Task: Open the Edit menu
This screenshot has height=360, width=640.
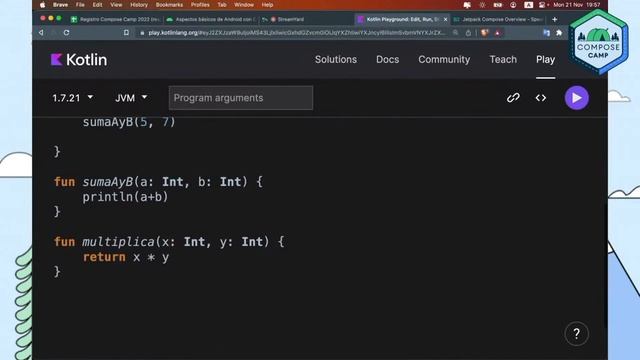Action: [97, 5]
